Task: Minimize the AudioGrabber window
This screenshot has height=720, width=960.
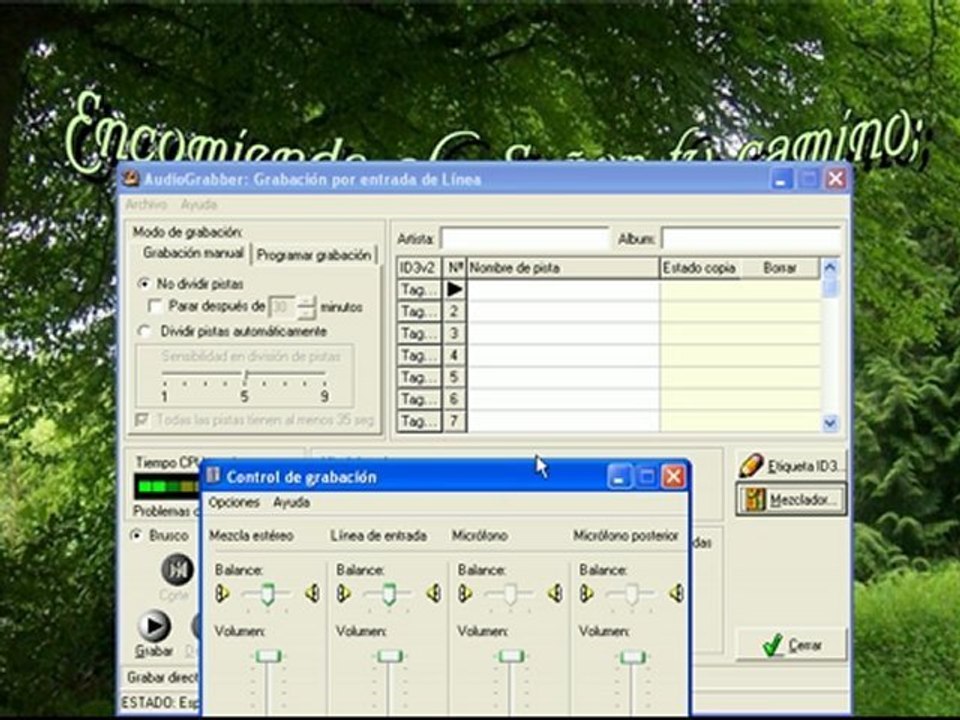Action: point(781,179)
